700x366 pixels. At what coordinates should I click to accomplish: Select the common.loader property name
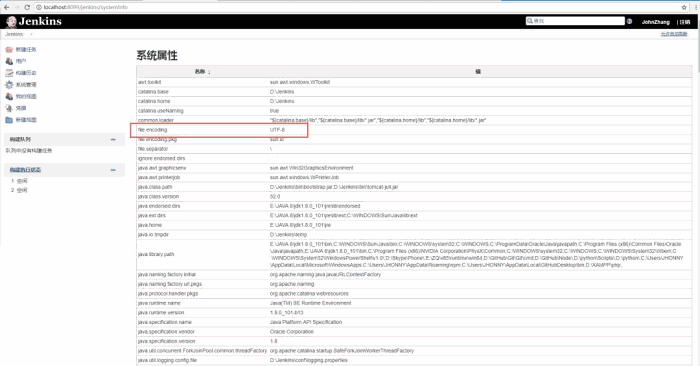(156, 121)
